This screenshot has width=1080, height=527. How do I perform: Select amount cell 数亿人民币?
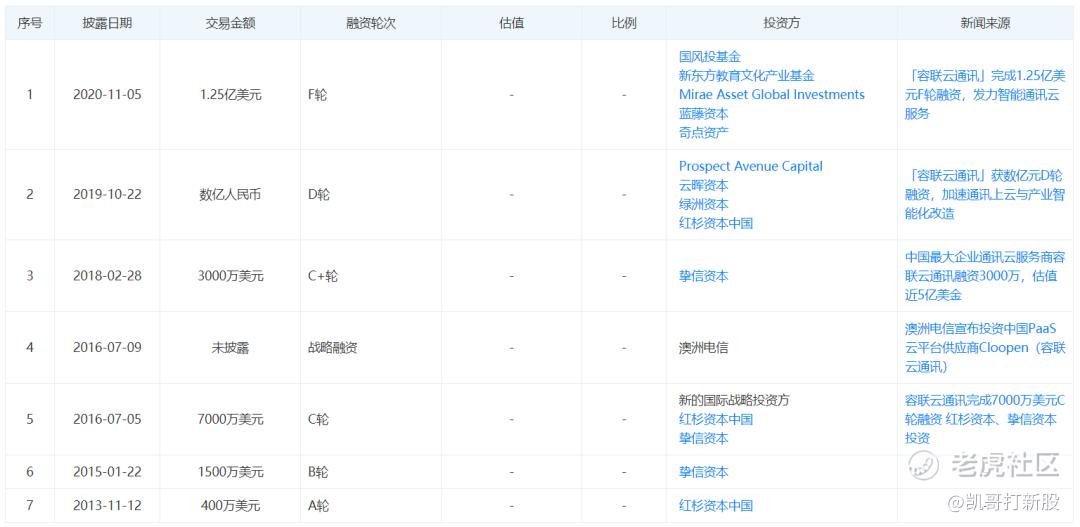click(231, 194)
